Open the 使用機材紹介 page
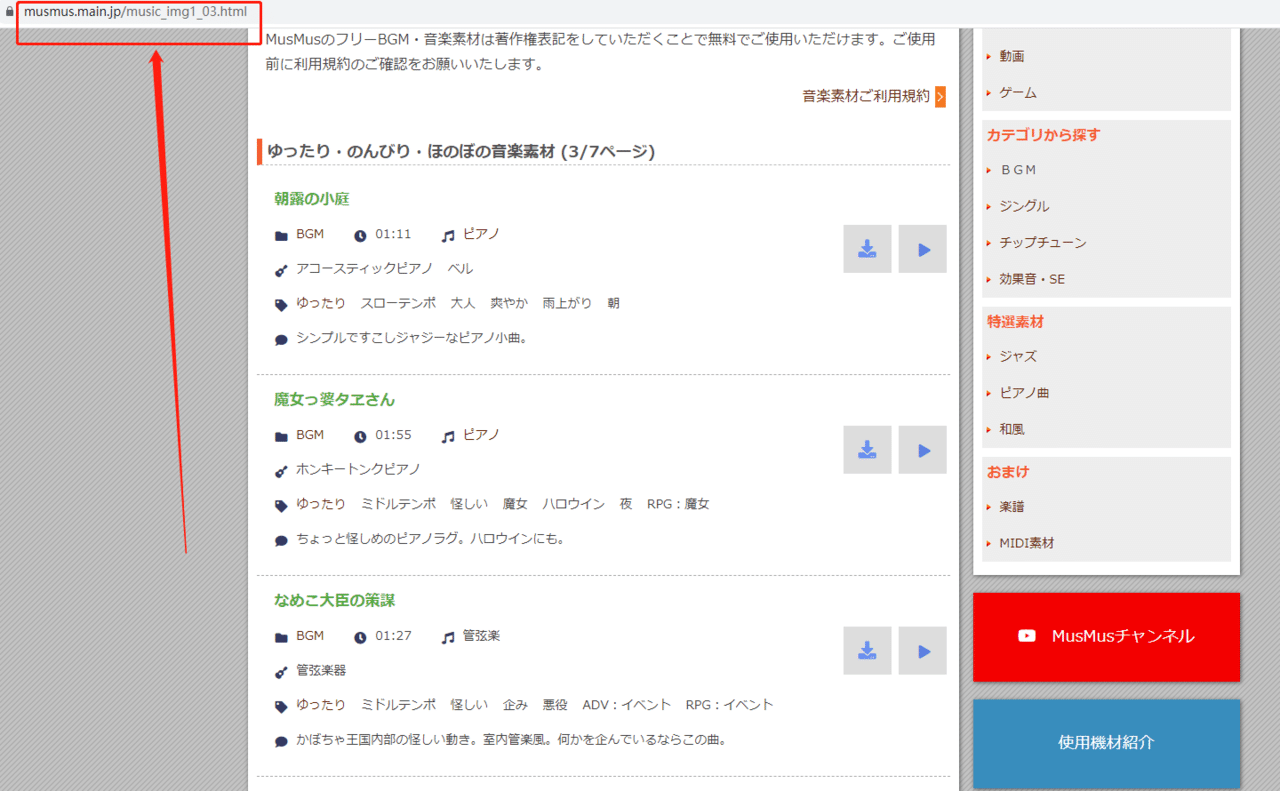 point(1105,743)
